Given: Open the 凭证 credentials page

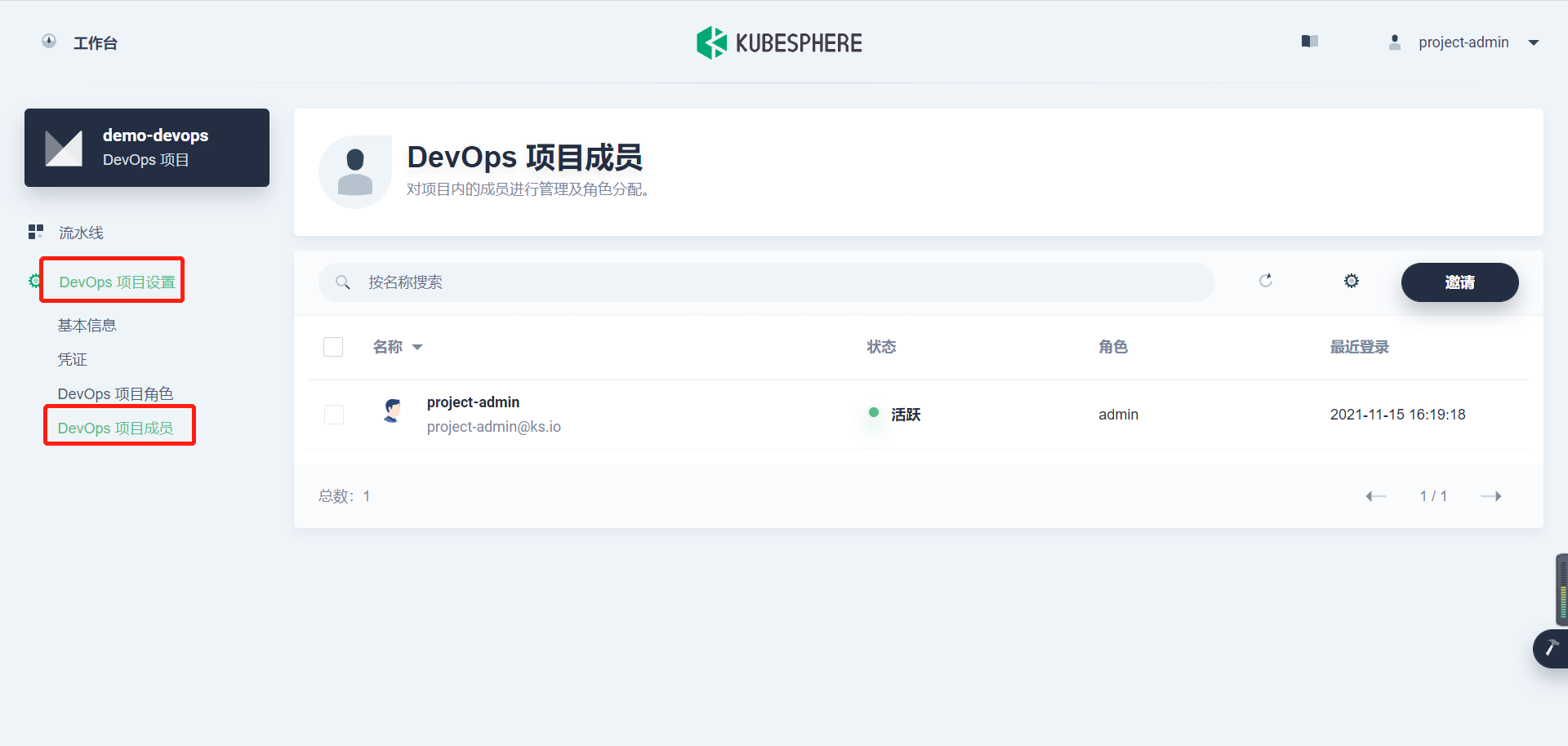Looking at the screenshot, I should (72, 360).
